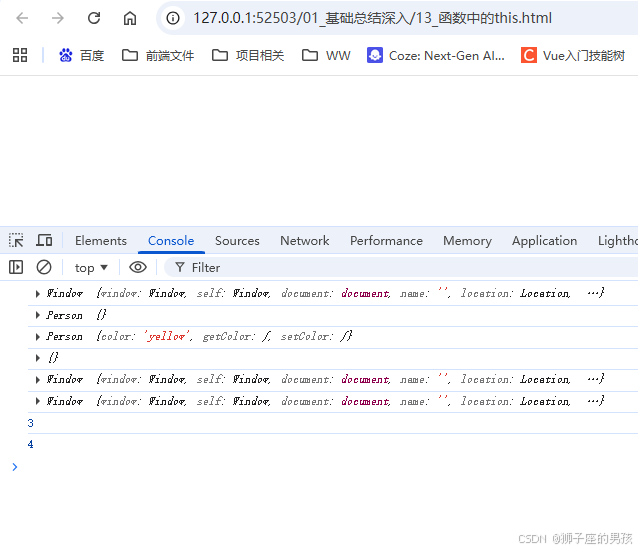The width and height of the screenshot is (638, 550).
Task: Expand the empty Person {} log
Action: (x=37, y=315)
